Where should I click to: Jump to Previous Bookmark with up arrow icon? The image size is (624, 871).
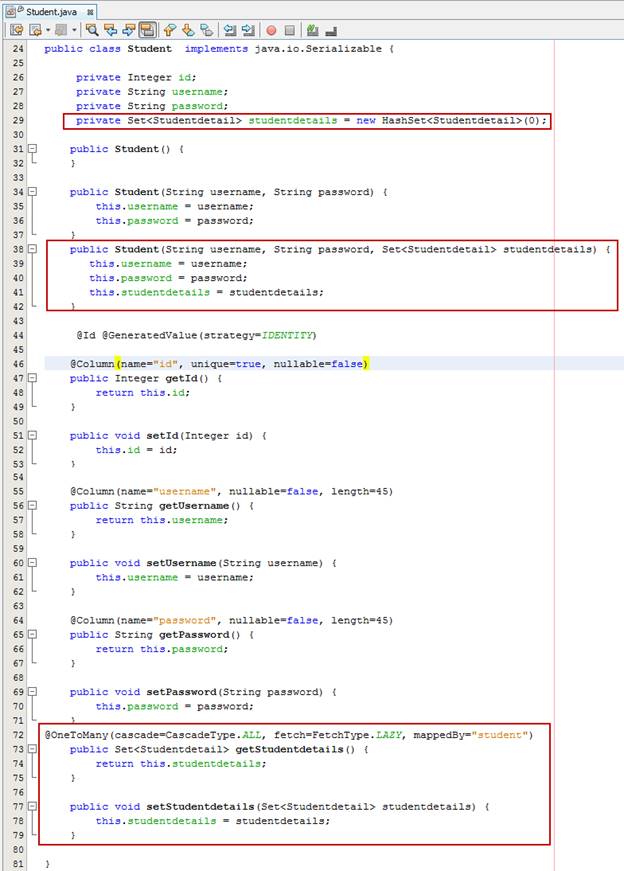tap(170, 30)
